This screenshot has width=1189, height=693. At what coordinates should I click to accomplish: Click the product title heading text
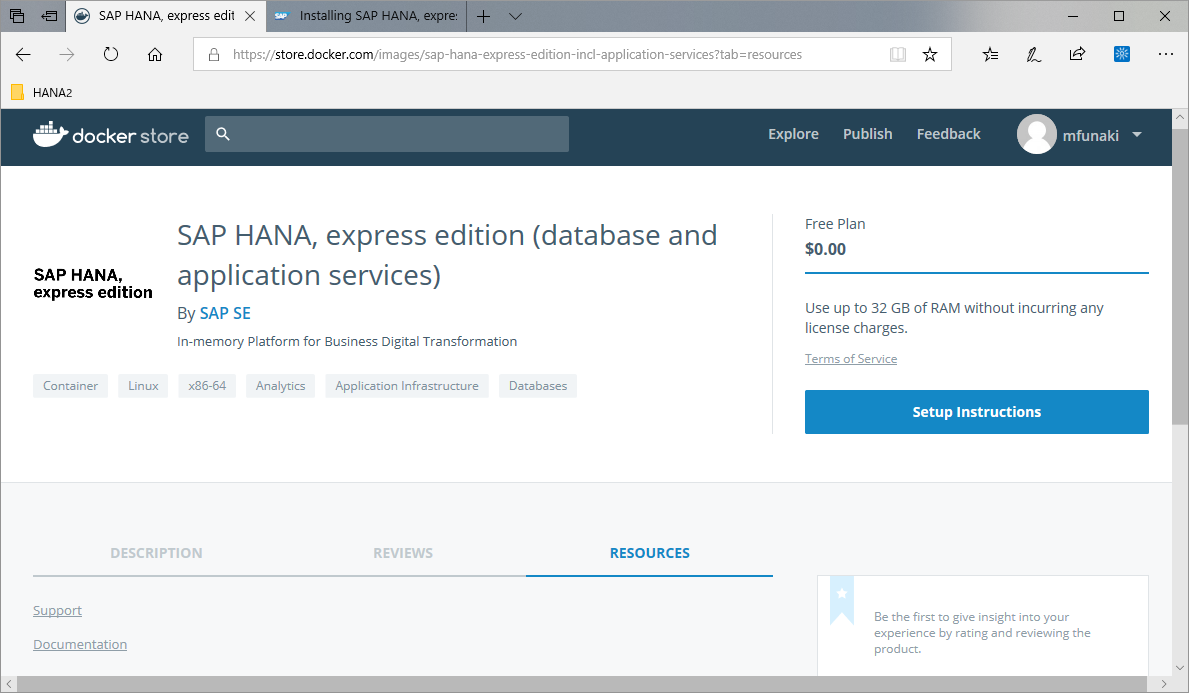[x=447, y=255]
